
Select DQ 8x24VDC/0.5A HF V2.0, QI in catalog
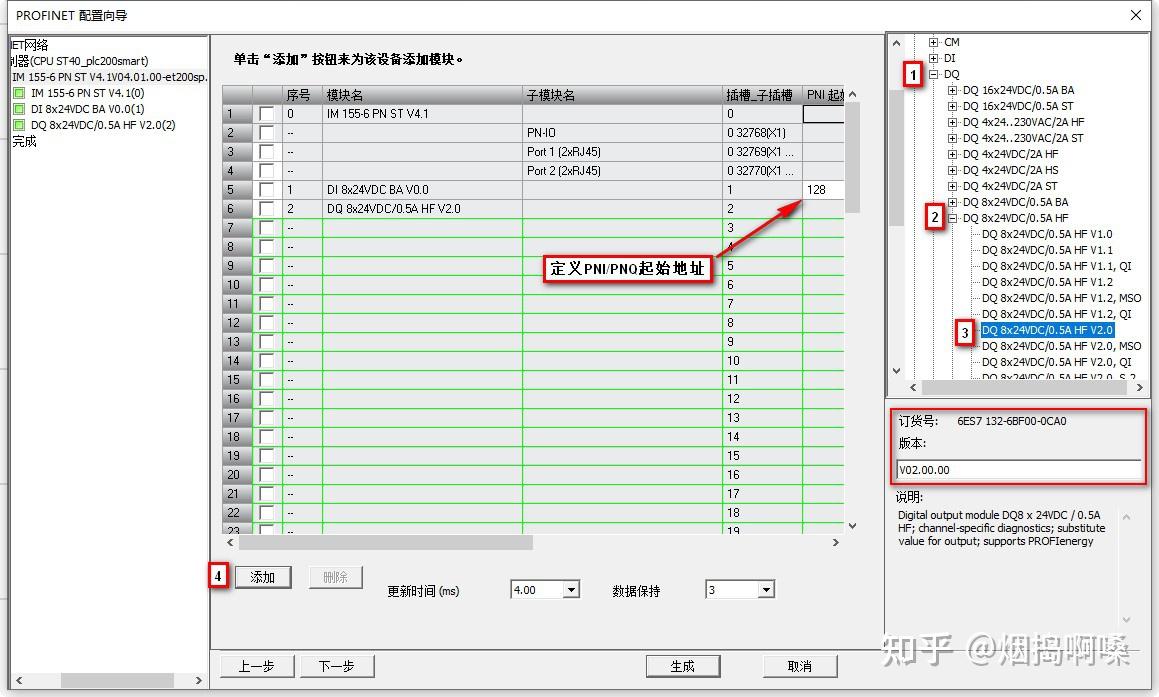click(1056, 362)
